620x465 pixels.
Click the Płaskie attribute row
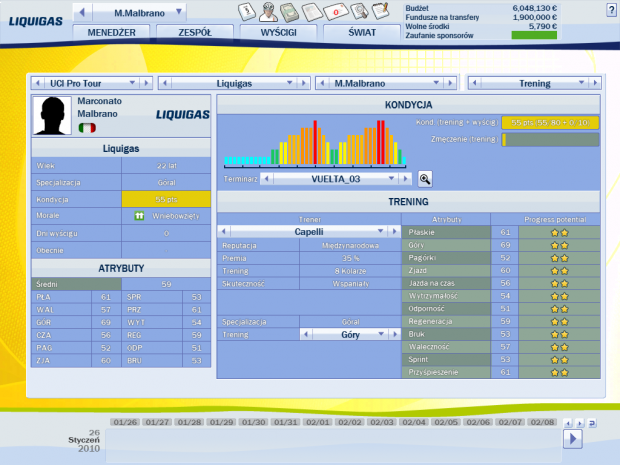pyautogui.click(x=501, y=232)
